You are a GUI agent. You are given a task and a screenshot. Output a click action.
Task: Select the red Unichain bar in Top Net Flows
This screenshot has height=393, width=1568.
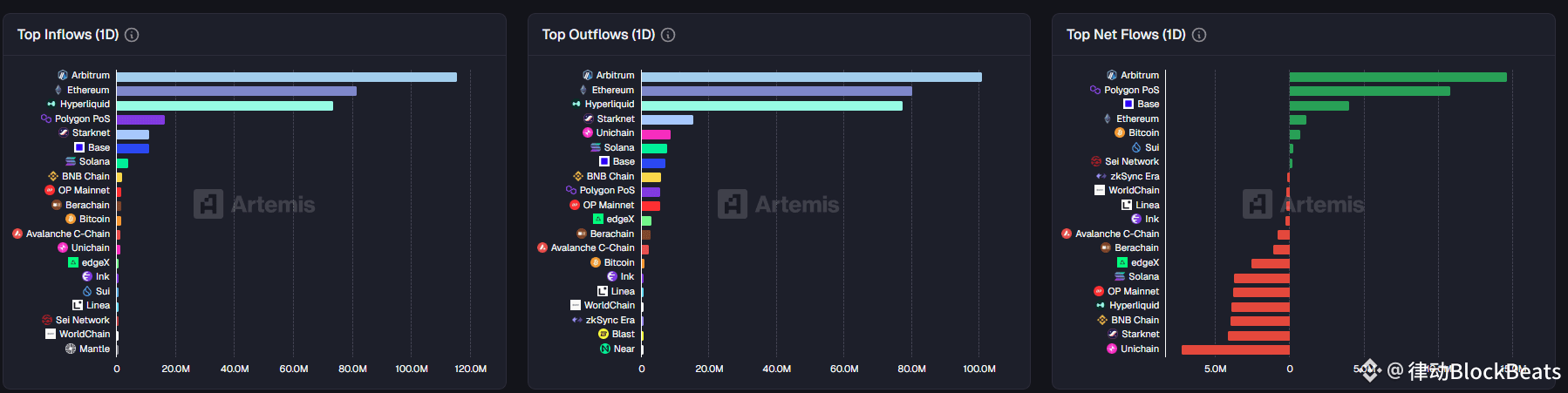click(x=1235, y=350)
